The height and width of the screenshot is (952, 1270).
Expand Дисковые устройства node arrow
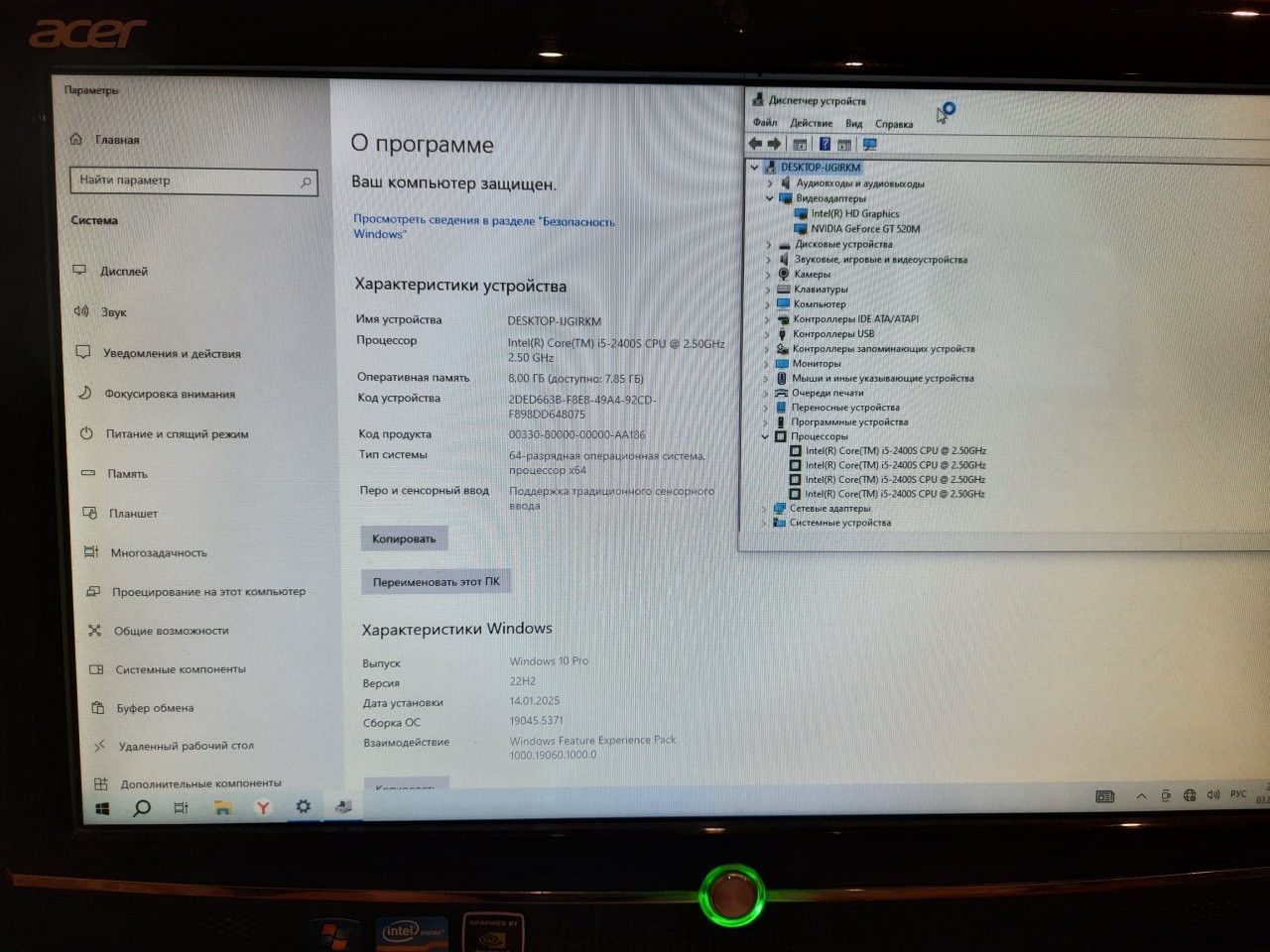768,245
